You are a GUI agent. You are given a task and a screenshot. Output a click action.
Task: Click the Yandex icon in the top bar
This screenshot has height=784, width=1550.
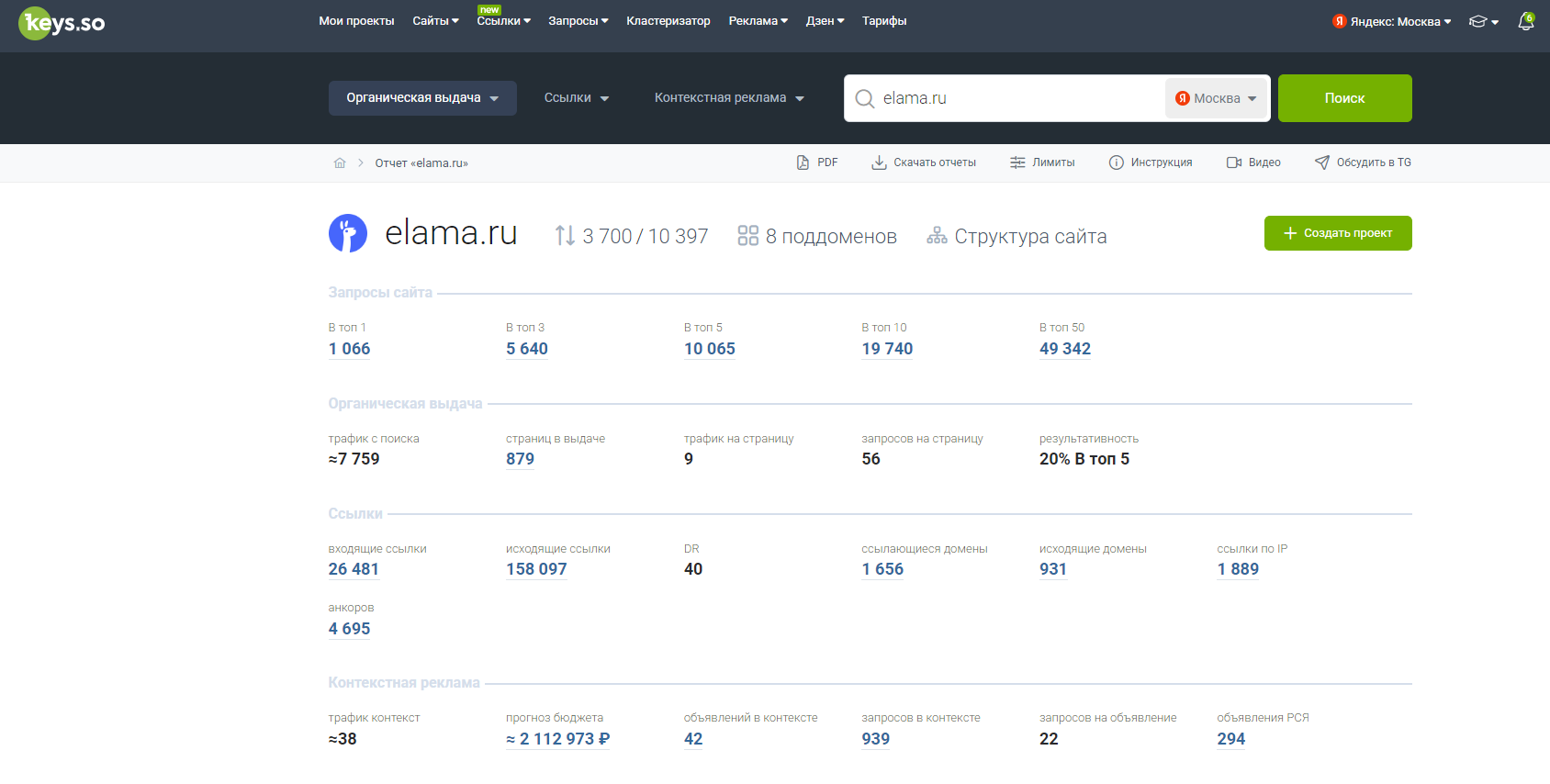[1340, 21]
